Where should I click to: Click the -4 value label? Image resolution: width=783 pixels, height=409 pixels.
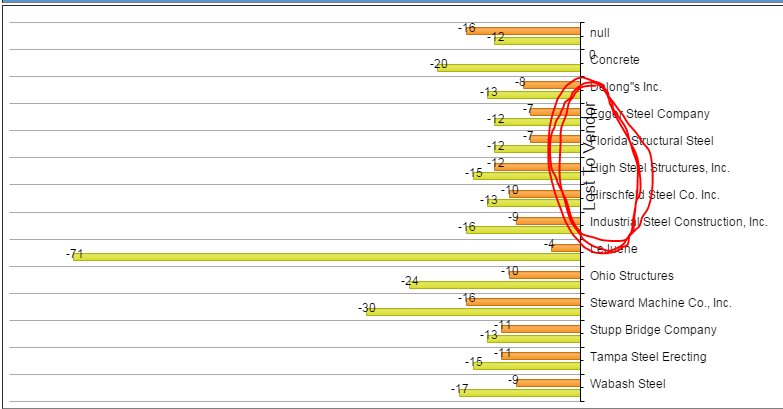point(549,245)
